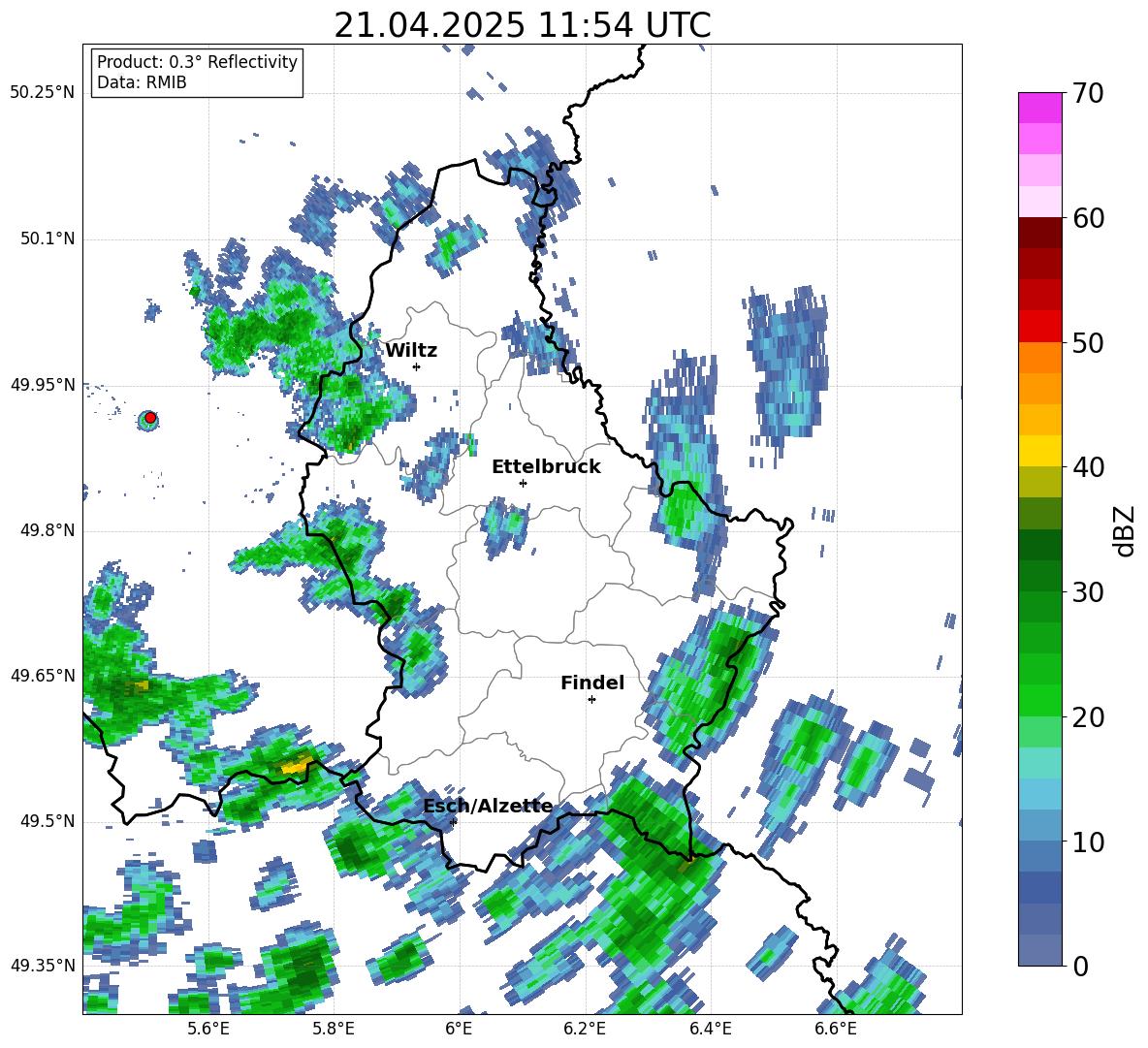This screenshot has height=1048, width=1148.
Task: Click the Ettelbruck city label
Action: point(546,467)
